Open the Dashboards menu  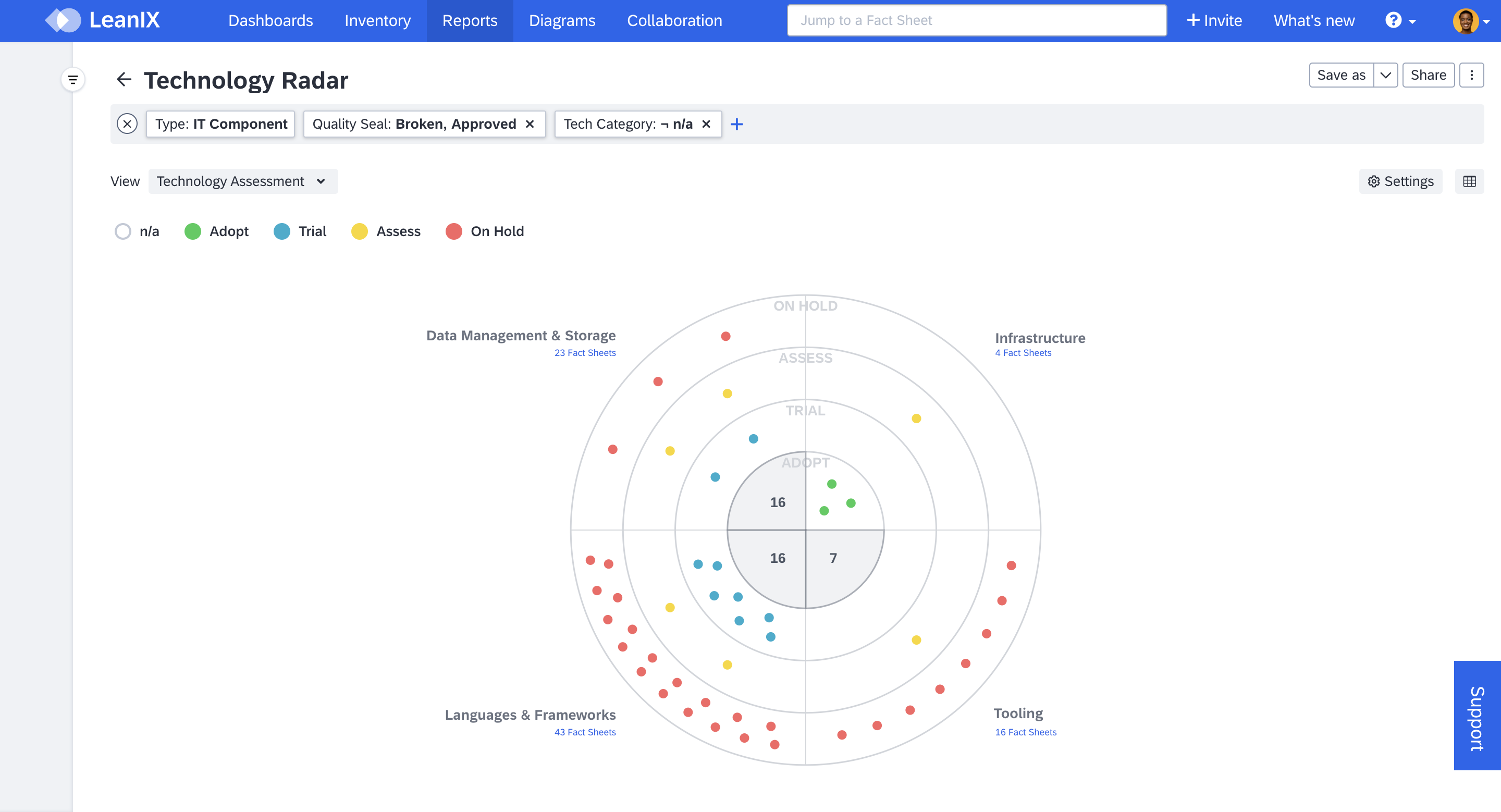point(270,20)
